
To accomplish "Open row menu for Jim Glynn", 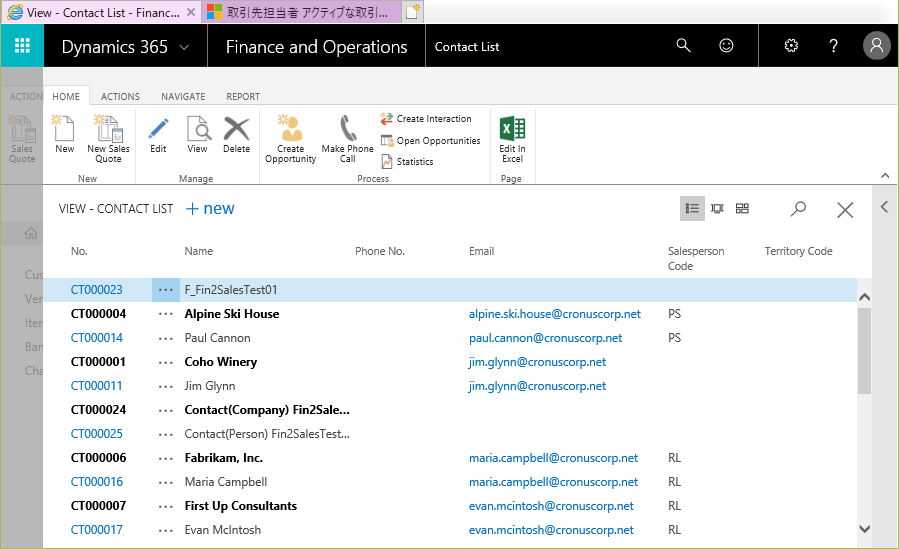I will 166,386.
